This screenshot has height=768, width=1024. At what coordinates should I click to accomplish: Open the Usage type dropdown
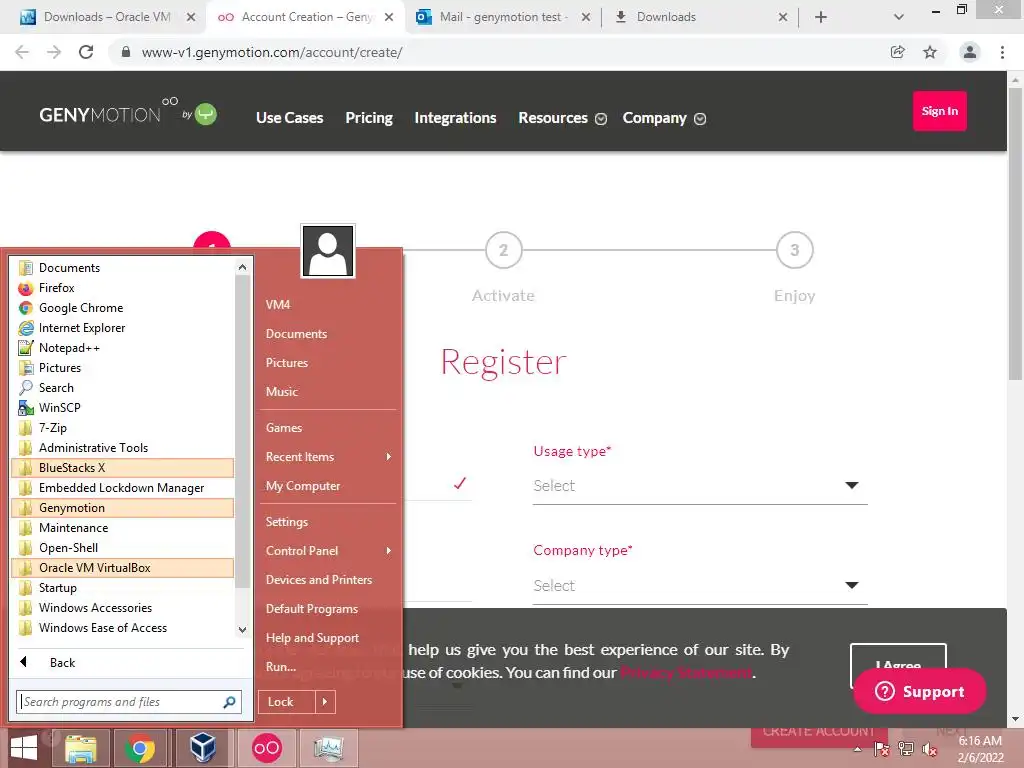click(700, 486)
